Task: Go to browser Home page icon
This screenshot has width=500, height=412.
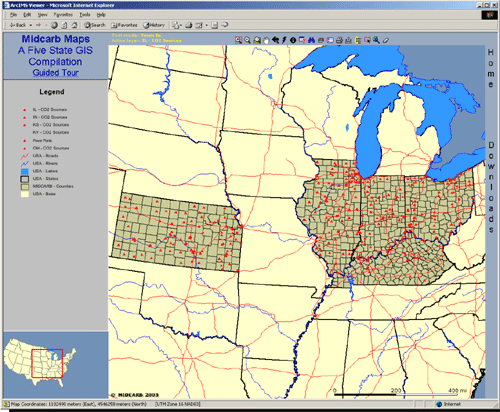Action: (x=74, y=25)
